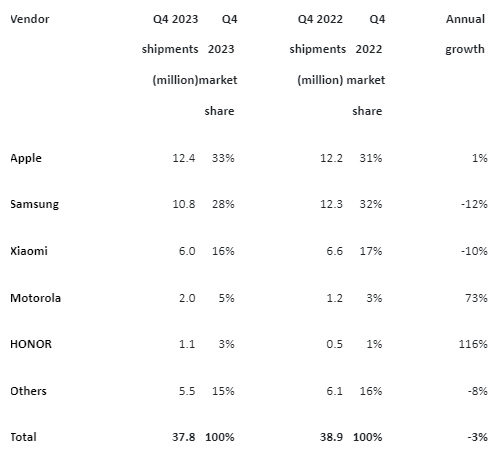This screenshot has height=450, width=500.
Task: Click Samsung's -12% annual growth cell
Action: tap(474, 204)
